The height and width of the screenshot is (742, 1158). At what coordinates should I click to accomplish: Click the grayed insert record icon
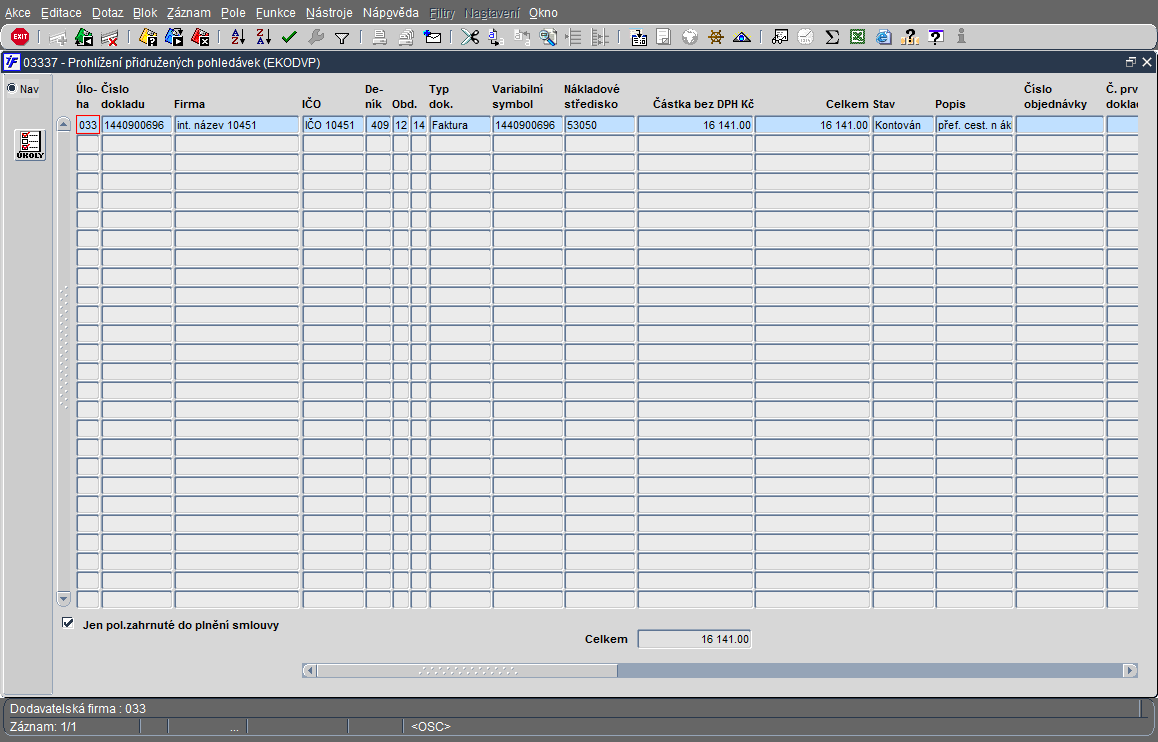pos(58,37)
